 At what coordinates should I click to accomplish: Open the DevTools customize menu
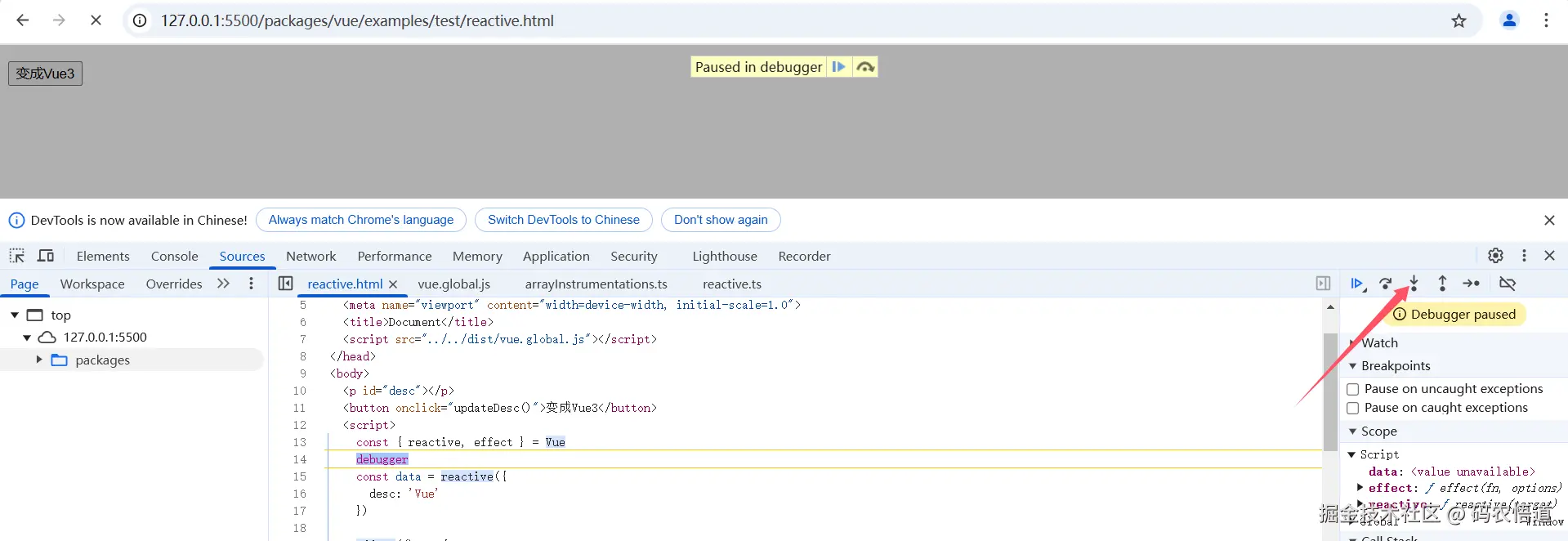pyautogui.click(x=1524, y=256)
